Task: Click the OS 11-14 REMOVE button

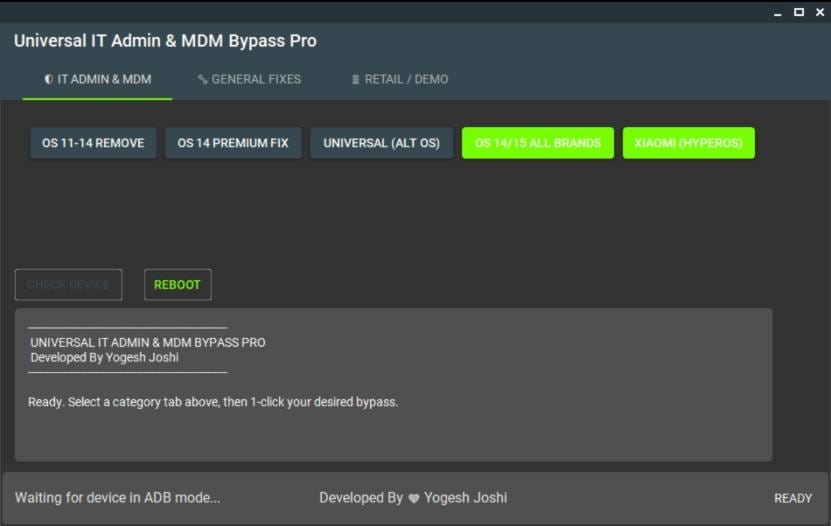Action: [x=93, y=143]
